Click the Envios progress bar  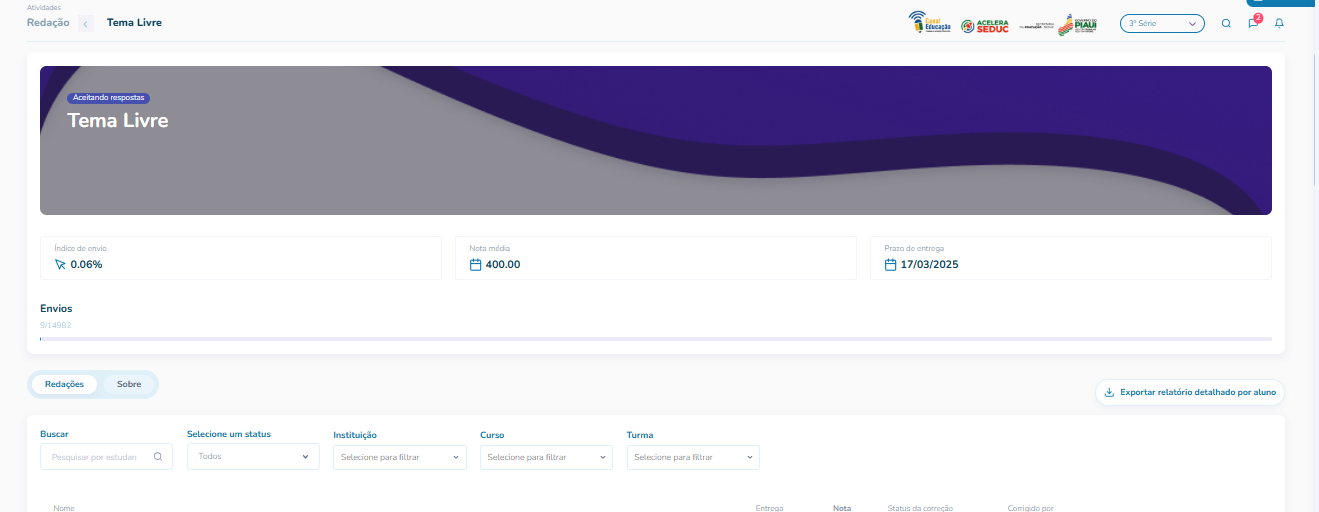click(x=655, y=339)
